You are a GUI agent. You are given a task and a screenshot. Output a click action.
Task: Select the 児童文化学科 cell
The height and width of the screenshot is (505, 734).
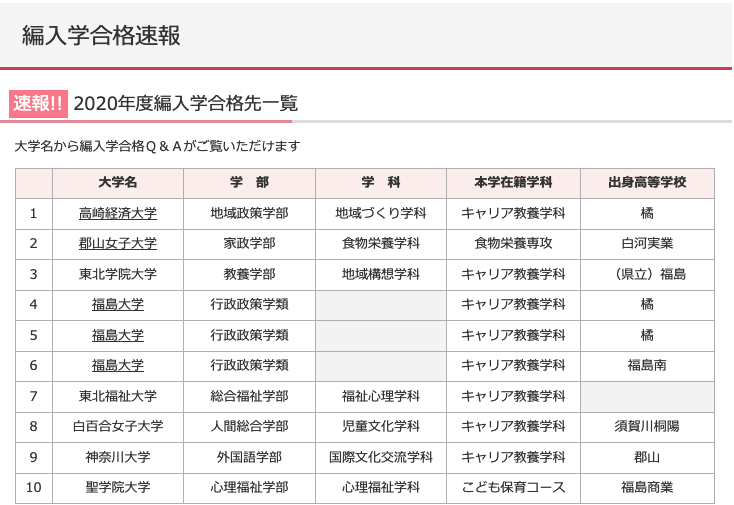[x=381, y=426]
